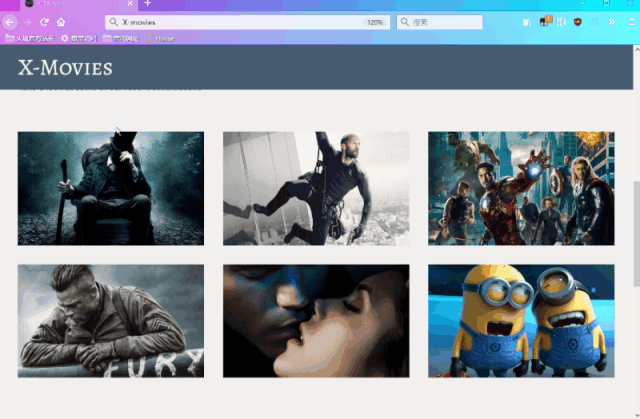Open the Fury movie thumbnail
Screen dimensions: 640x419
pyautogui.click(x=111, y=321)
